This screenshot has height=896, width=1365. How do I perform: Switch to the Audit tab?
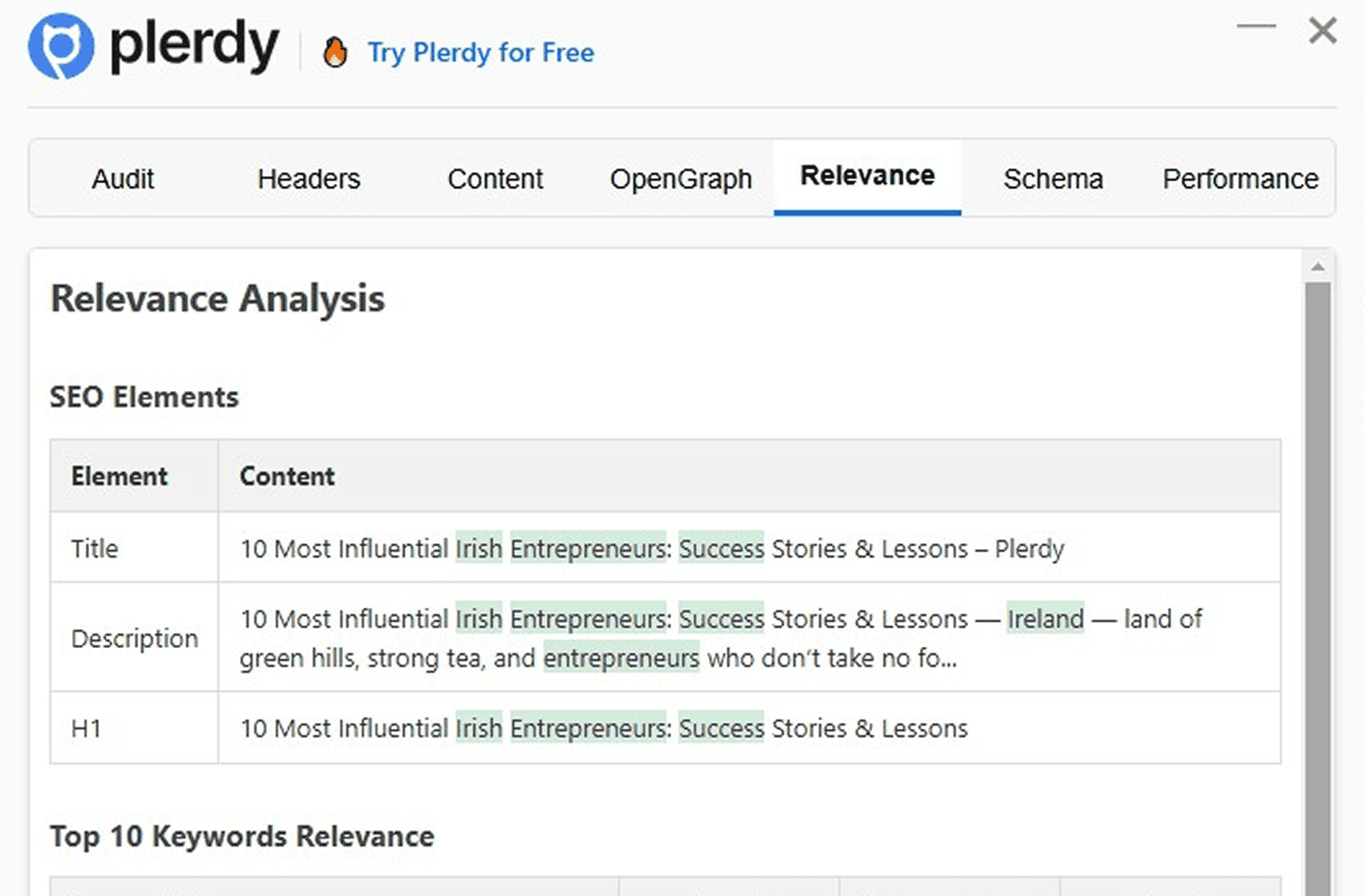(x=123, y=179)
